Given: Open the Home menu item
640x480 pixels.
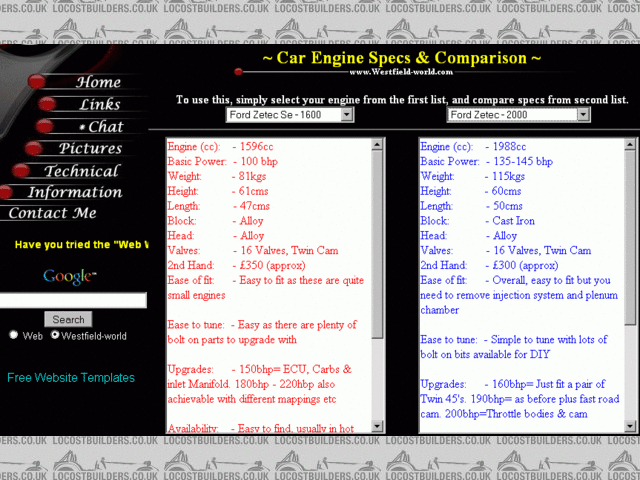Looking at the screenshot, I should coord(98,83).
